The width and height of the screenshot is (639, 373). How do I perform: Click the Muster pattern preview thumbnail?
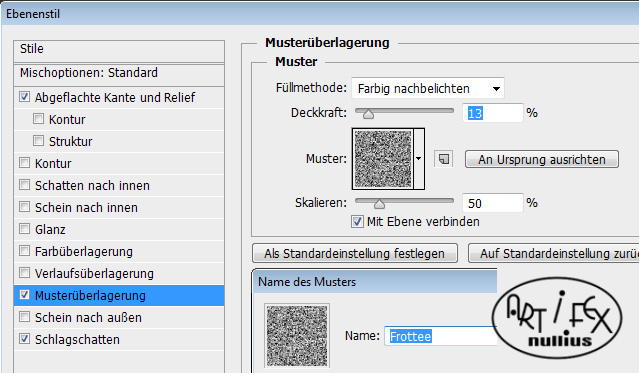[383, 159]
